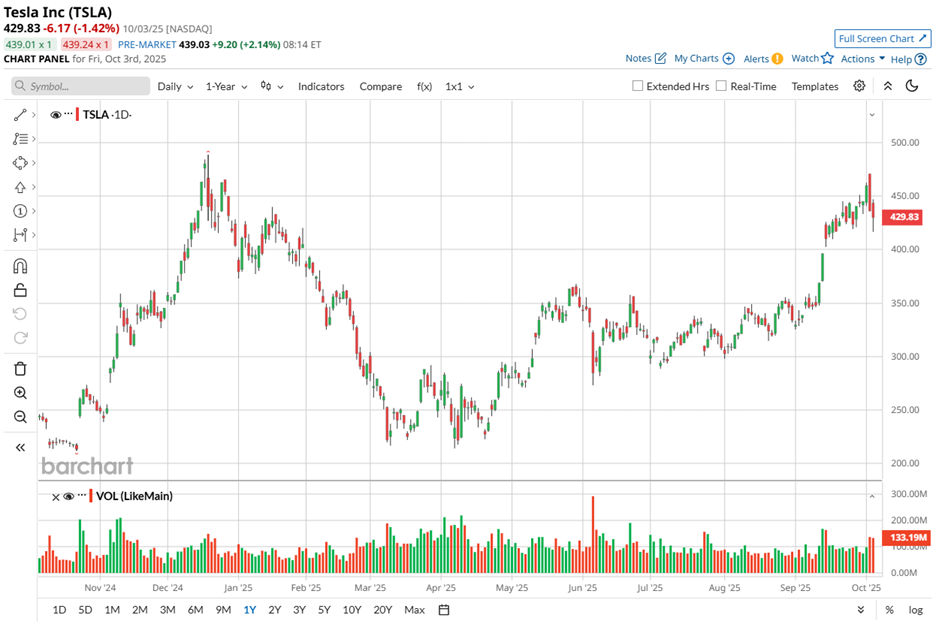Select the measurement range tool
Image resolution: width=936 pixels, height=627 pixels.
pos(20,235)
